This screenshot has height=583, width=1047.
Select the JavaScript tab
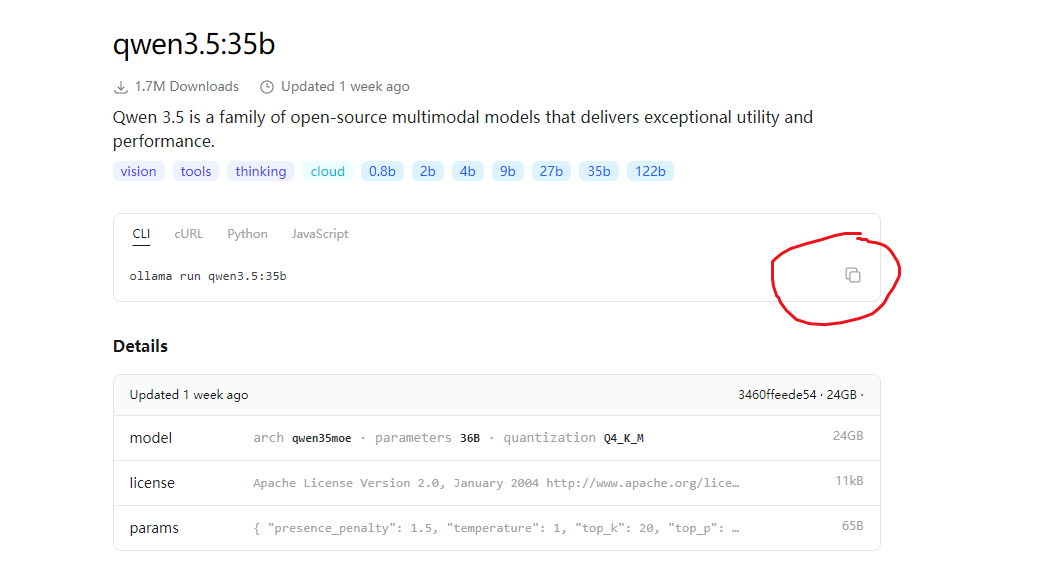[320, 234]
